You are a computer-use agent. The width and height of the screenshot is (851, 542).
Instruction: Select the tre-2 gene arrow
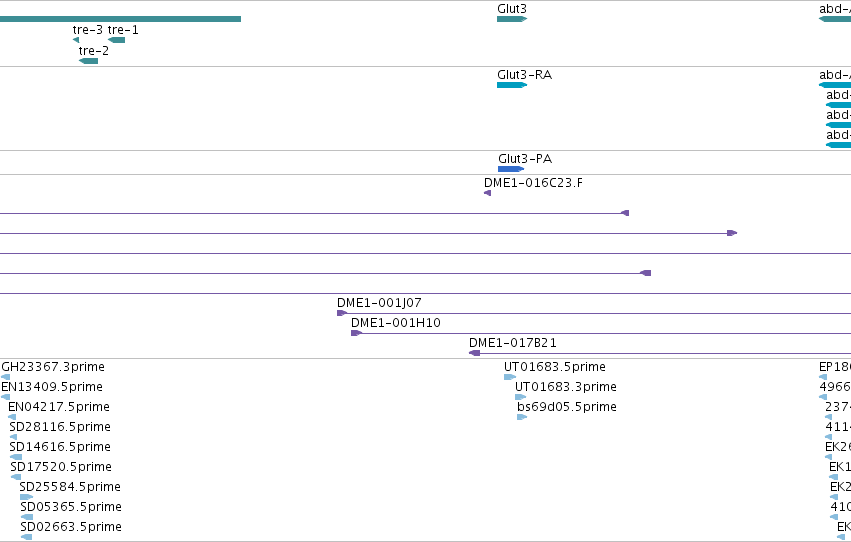(x=88, y=61)
